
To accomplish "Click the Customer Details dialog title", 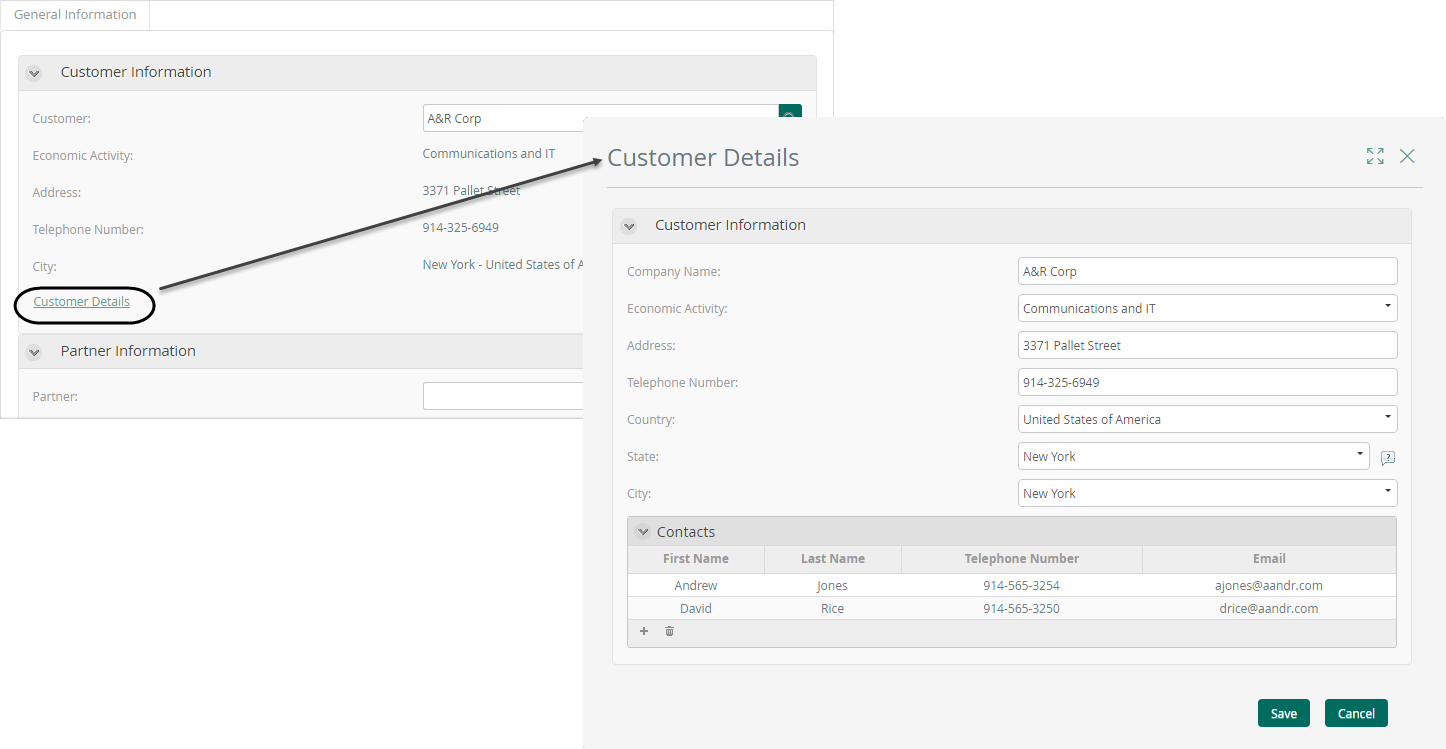I will pyautogui.click(x=703, y=158).
